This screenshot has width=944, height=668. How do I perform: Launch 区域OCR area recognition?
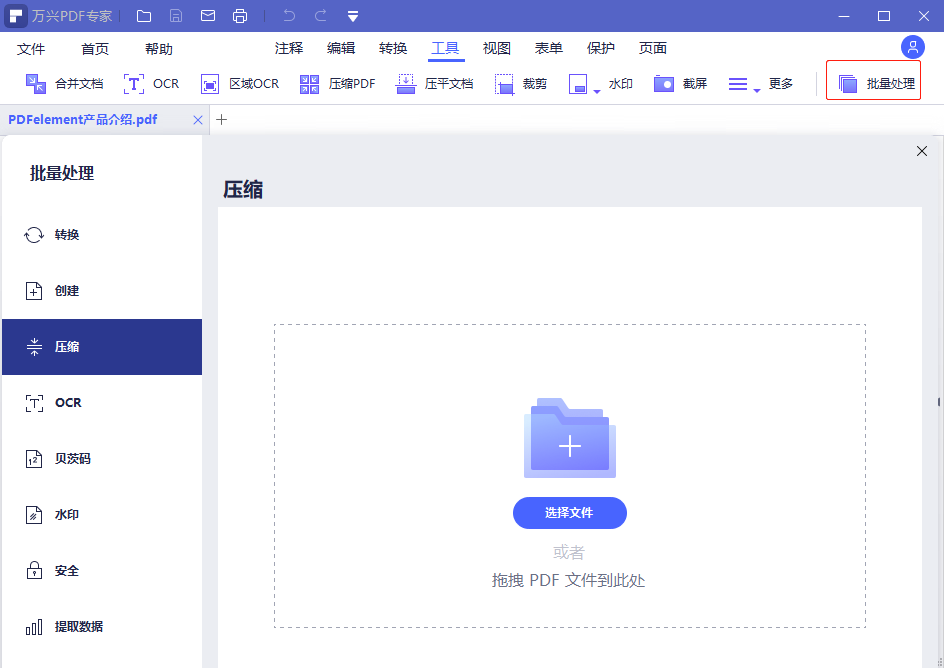(x=239, y=83)
